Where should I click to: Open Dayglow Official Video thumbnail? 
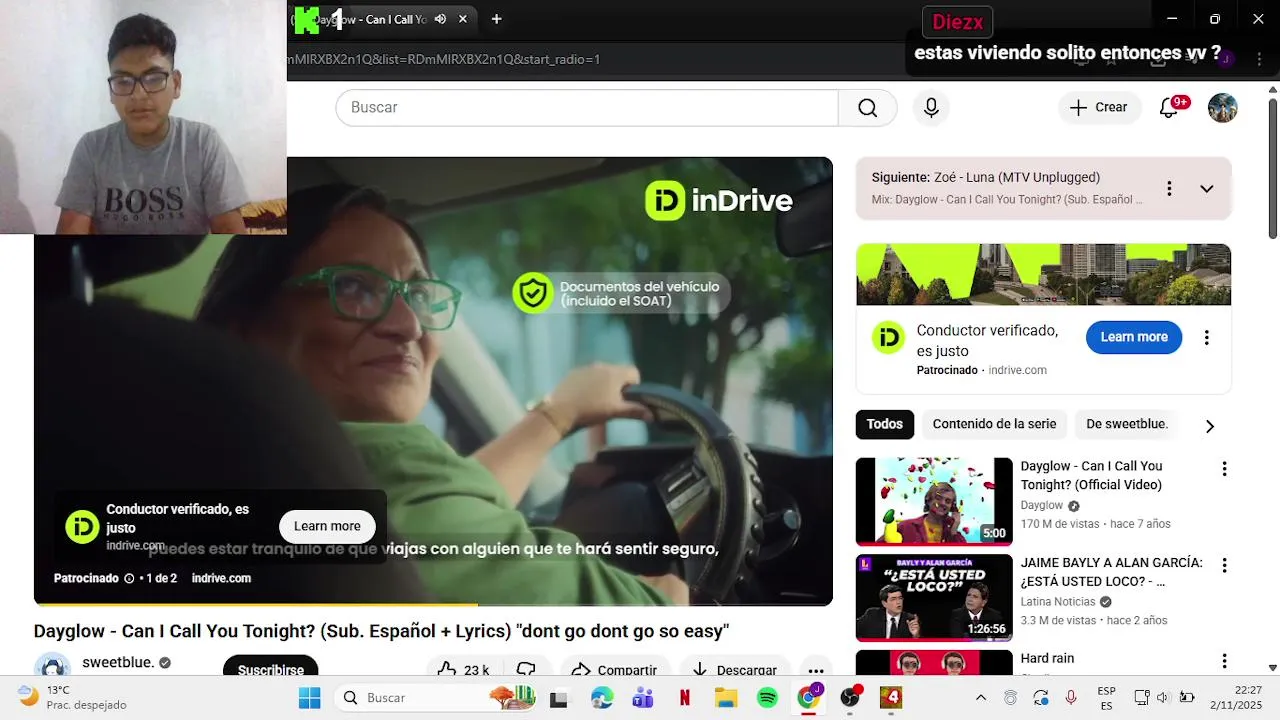pos(934,501)
